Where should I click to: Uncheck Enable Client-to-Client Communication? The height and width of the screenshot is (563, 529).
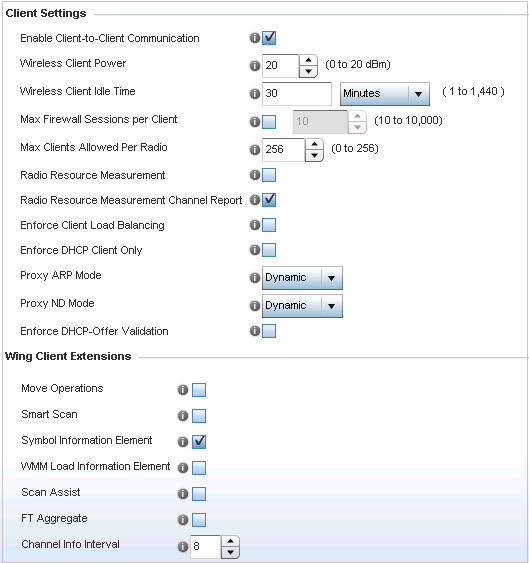(x=269, y=38)
